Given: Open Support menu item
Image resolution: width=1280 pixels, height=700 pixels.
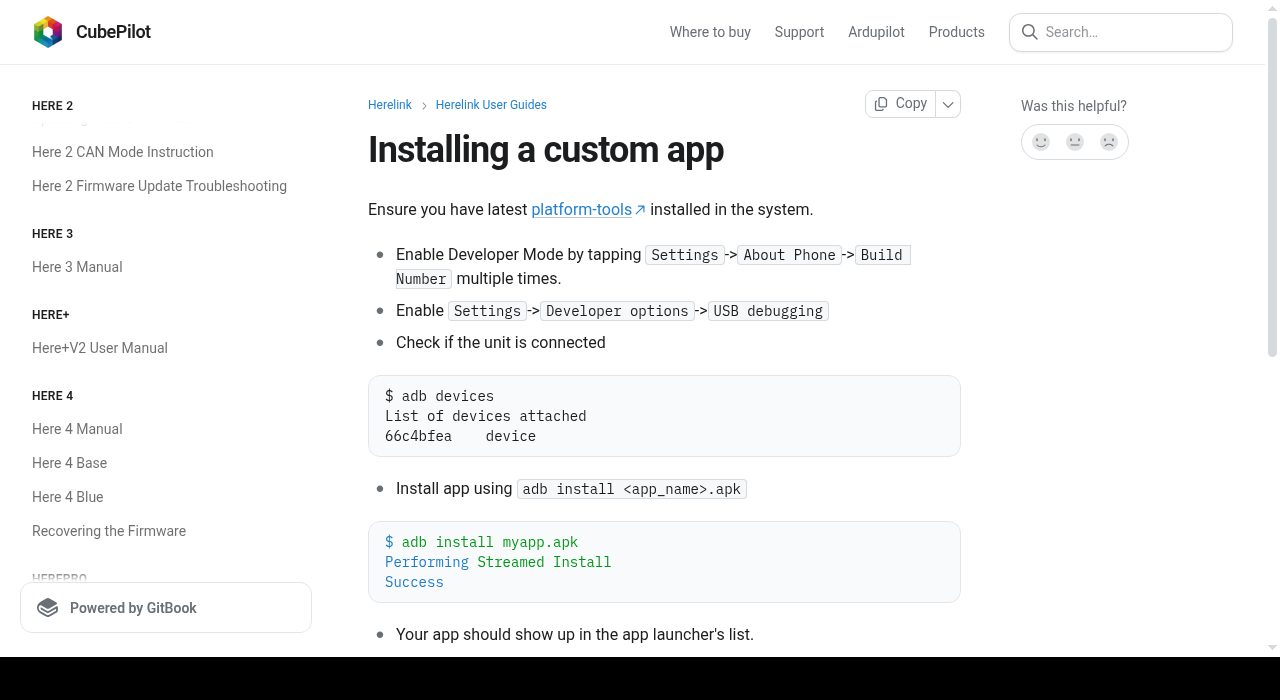Looking at the screenshot, I should (x=799, y=32).
